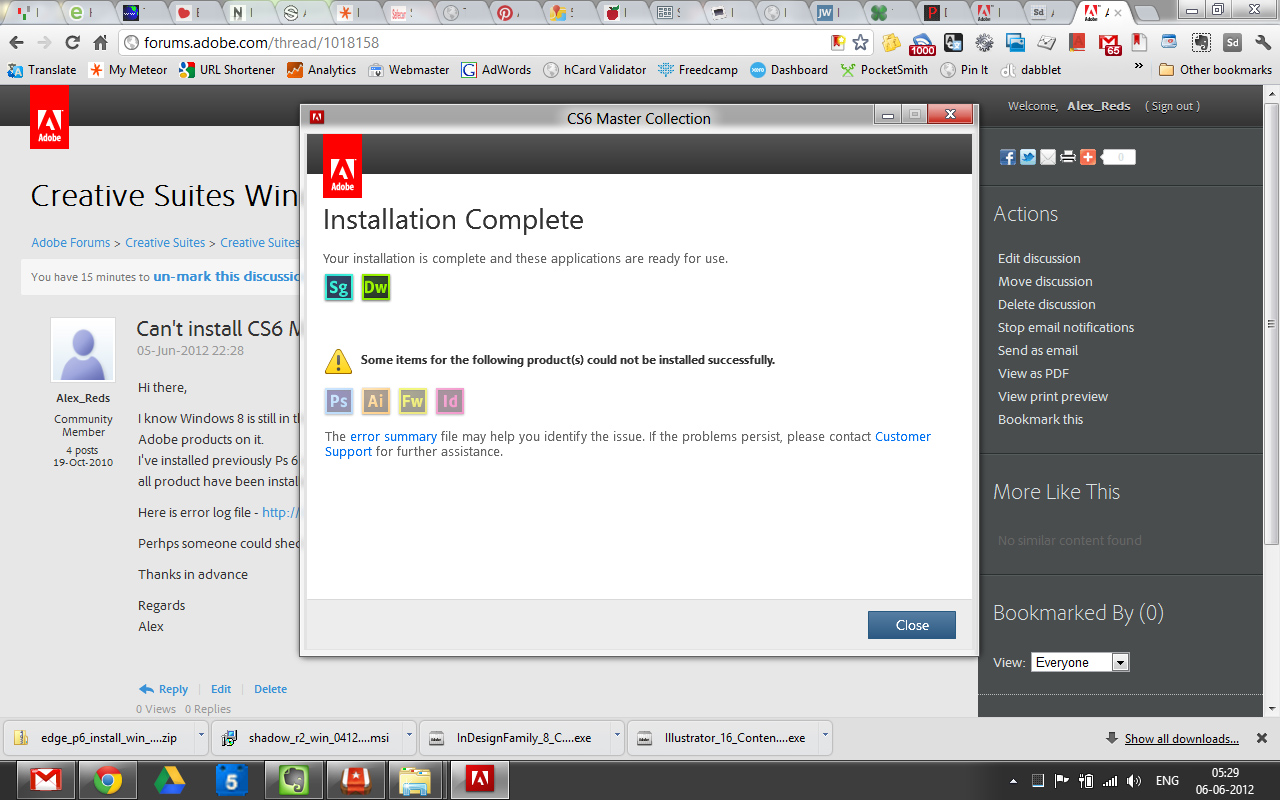The image size is (1280, 800).
Task: Click the InDesign Id failed product icon
Action: (x=450, y=401)
